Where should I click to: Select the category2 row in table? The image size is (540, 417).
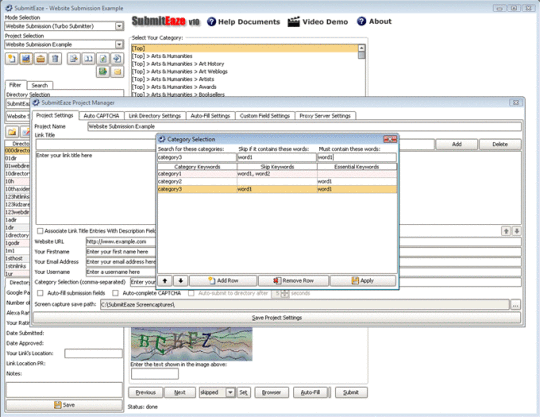point(277,181)
